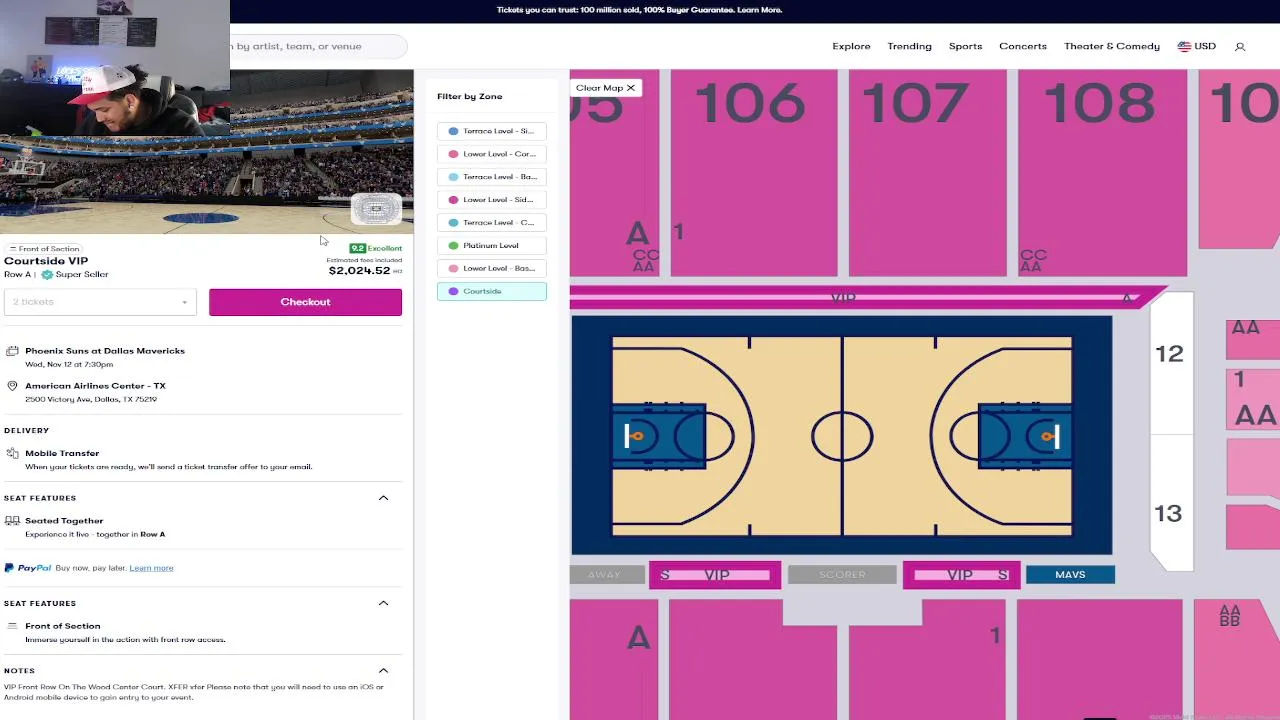This screenshot has width=1280, height=720.
Task: Click the Clear Map button
Action: click(x=606, y=88)
